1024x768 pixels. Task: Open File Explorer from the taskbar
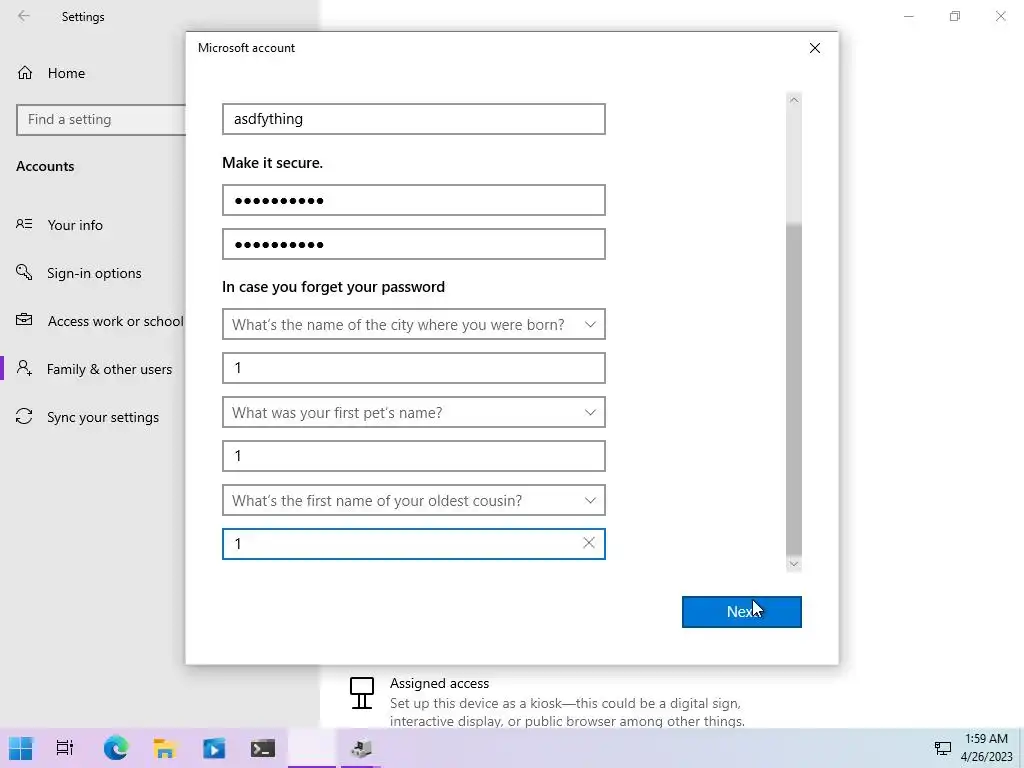pos(165,748)
